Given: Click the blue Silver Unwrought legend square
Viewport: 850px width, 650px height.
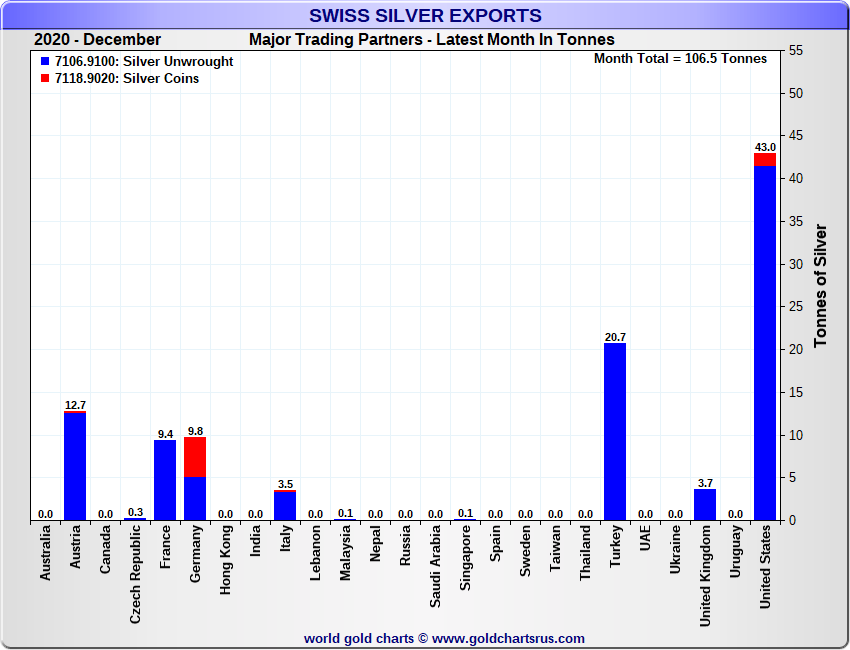Looking at the screenshot, I should point(46,62).
